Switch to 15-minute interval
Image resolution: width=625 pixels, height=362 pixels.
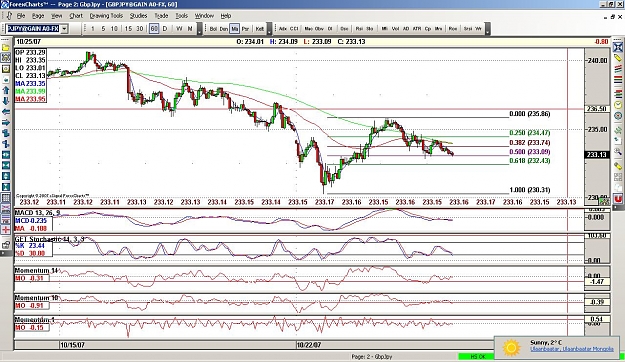(128, 29)
